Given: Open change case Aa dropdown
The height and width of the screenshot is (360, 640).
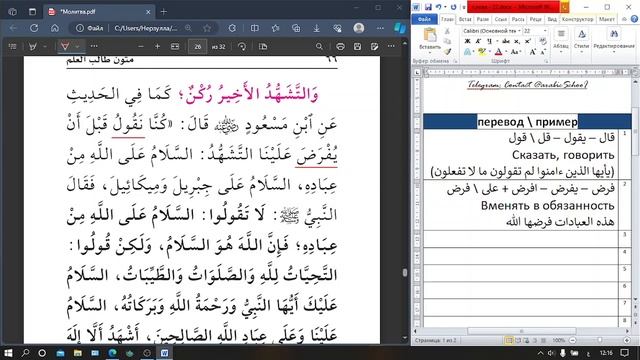Looking at the screenshot, I should pos(516,52).
